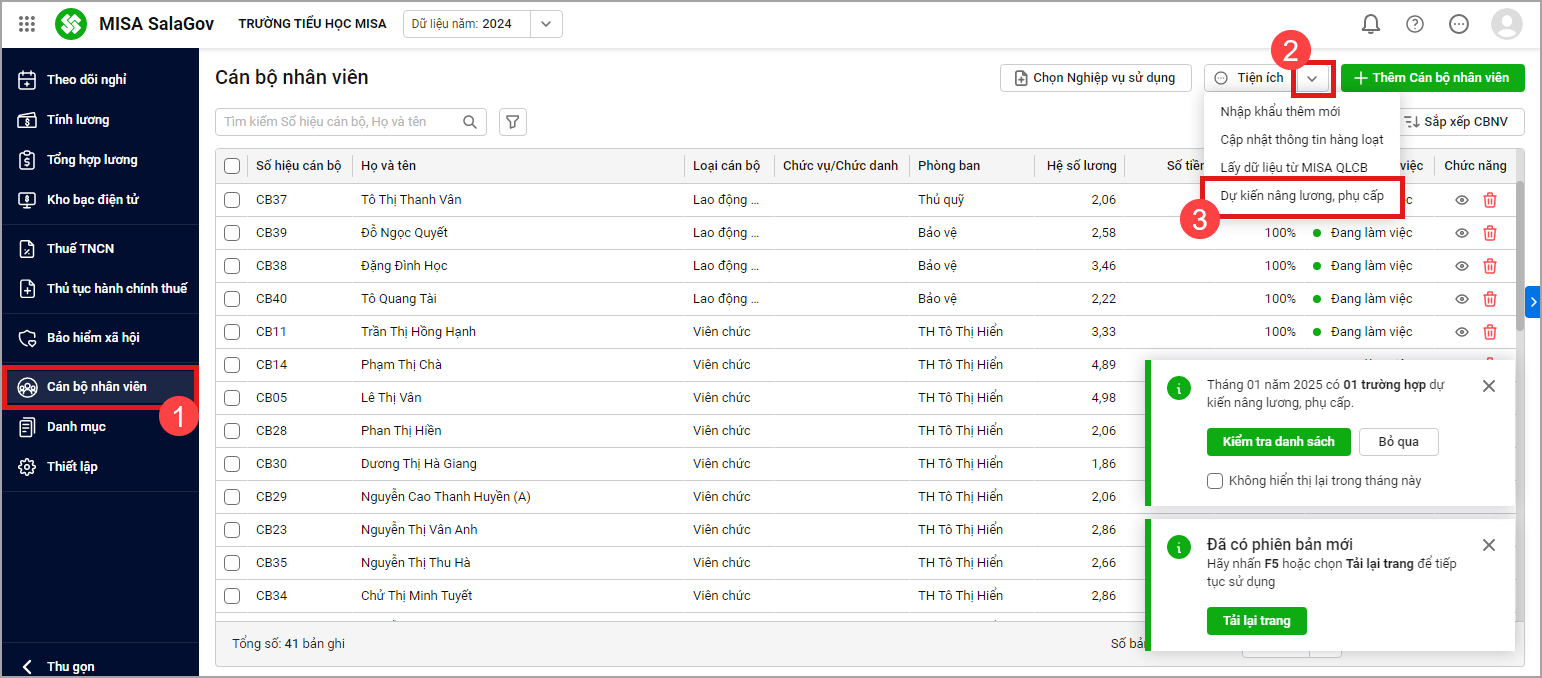
Task: Click the Tiện ích dropdown arrow
Action: 1314,78
